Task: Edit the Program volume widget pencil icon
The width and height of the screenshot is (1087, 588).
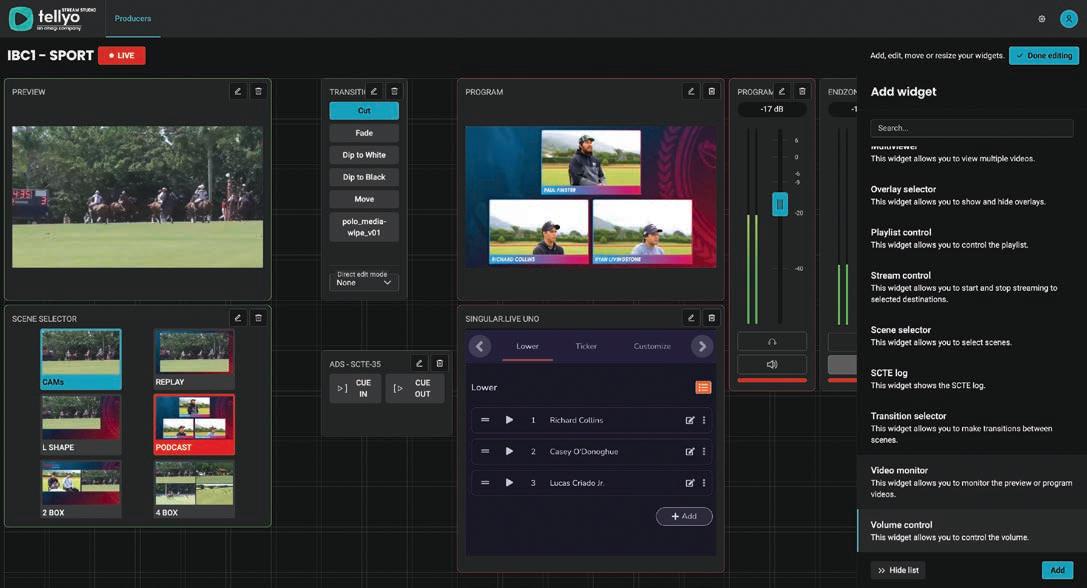Action: coord(781,91)
